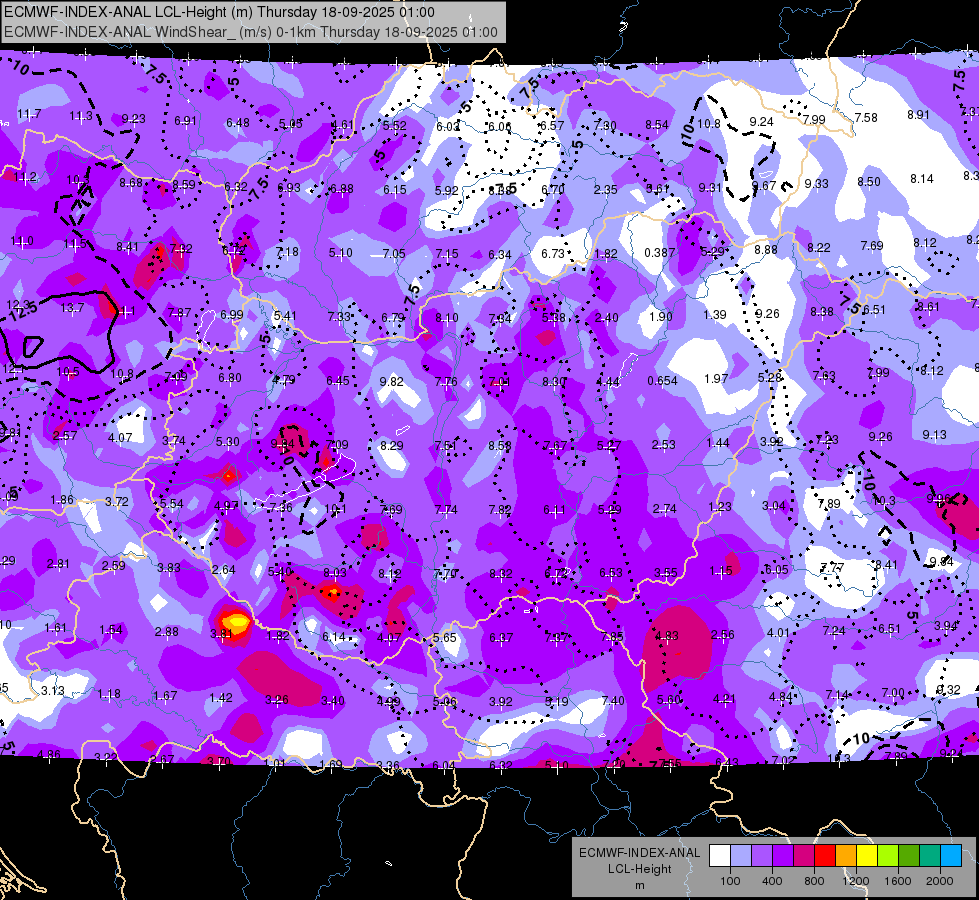This screenshot has width=979, height=900.
Task: Click the wind shear value 1.42
Action: click(221, 697)
